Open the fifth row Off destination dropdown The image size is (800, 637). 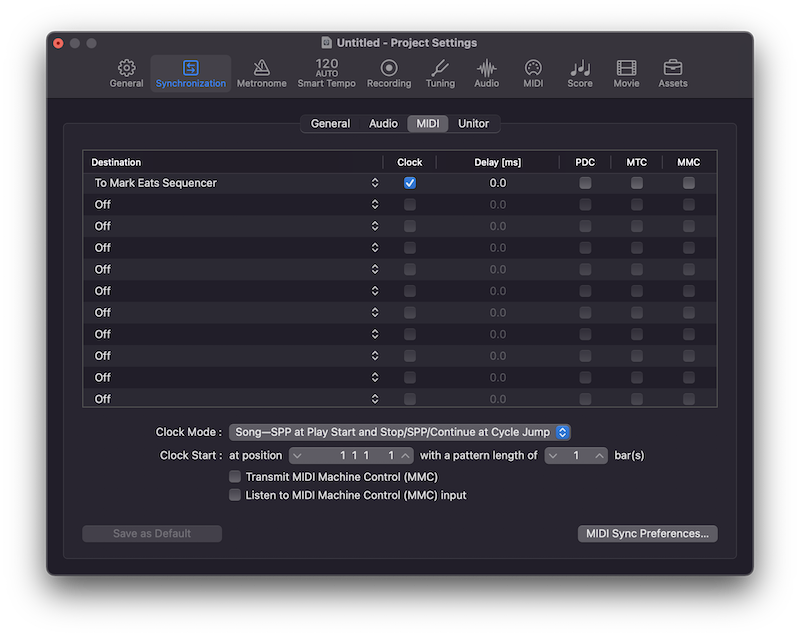375,269
